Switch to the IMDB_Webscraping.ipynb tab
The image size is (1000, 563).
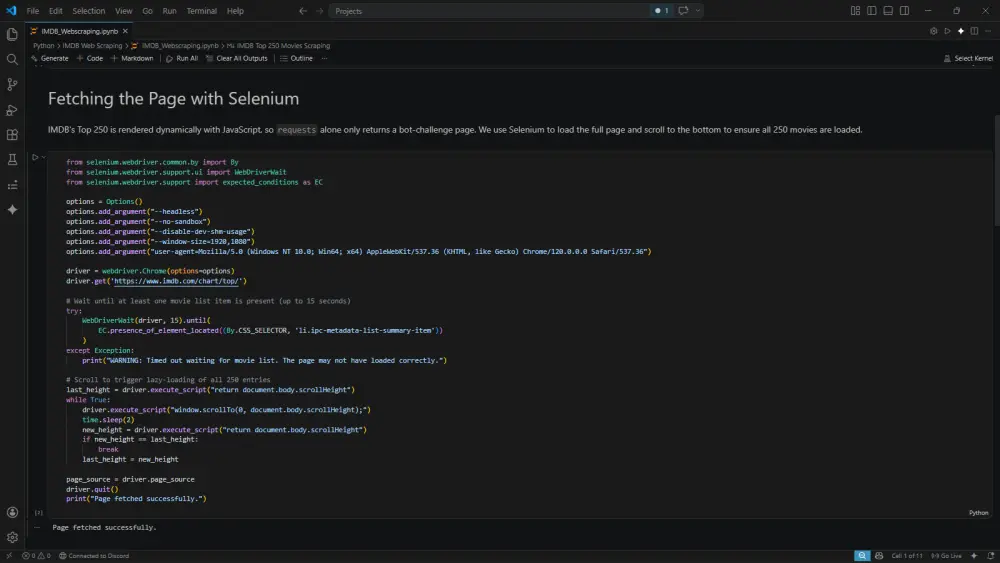[x=79, y=31]
